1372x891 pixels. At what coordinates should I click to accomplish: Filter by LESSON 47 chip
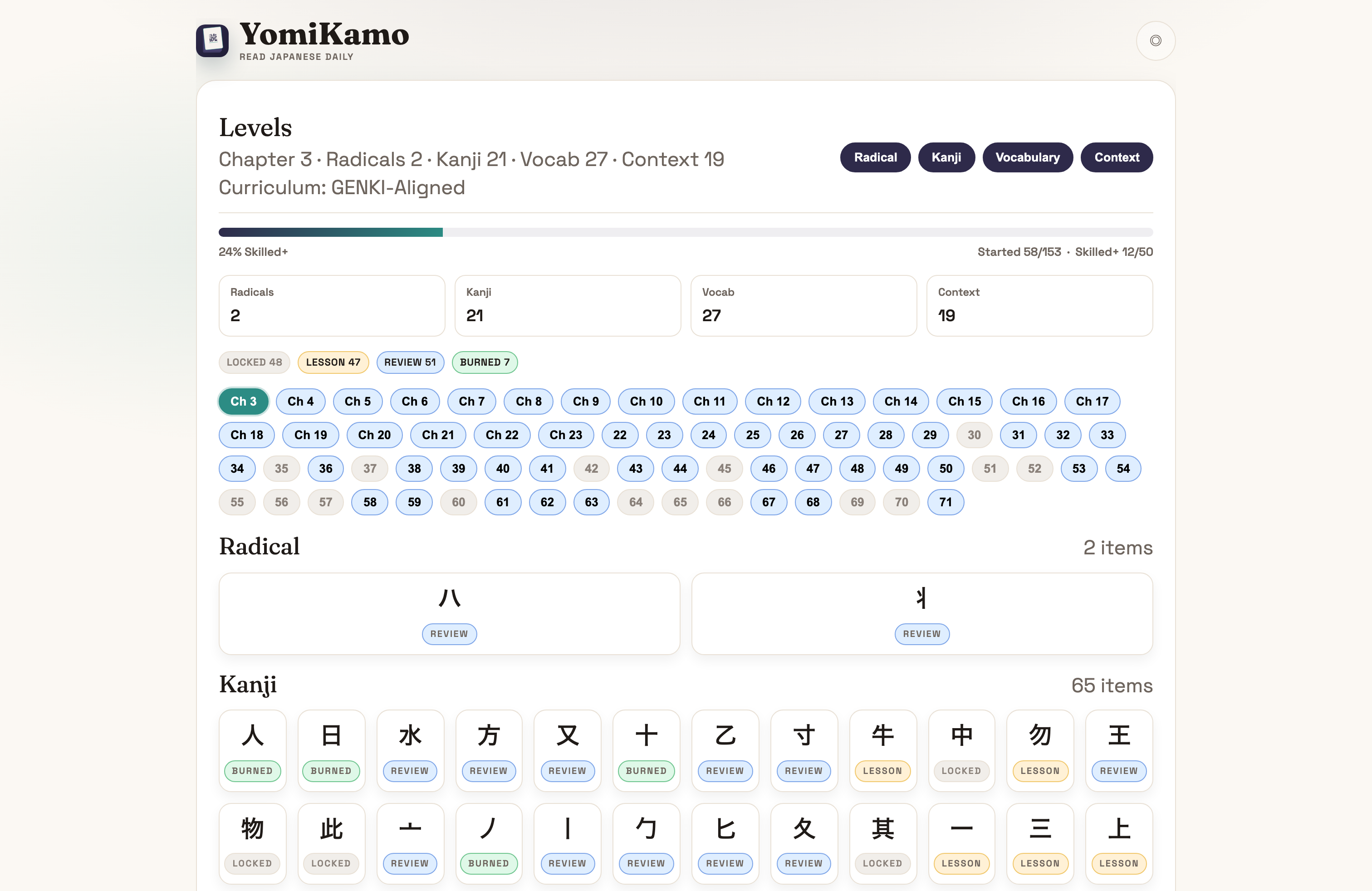pos(333,362)
